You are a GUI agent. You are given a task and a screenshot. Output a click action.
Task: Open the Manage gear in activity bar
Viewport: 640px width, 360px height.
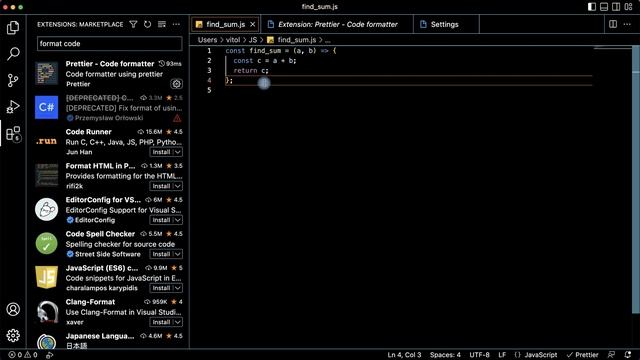tap(13, 336)
